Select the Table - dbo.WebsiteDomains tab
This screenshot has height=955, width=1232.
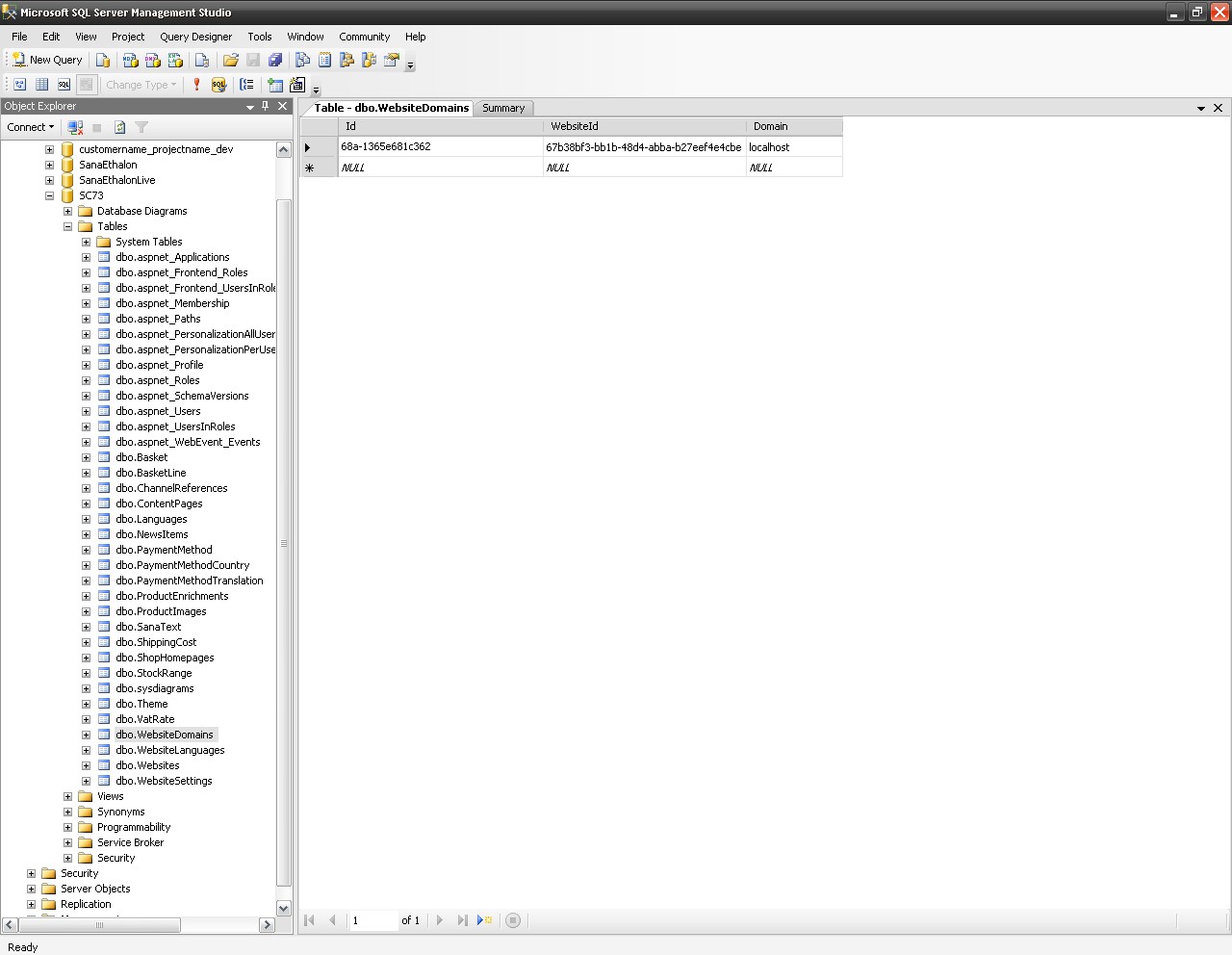391,108
